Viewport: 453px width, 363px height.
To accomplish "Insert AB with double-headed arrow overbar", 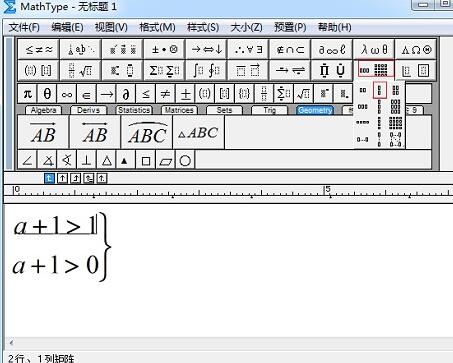I will [95, 132].
